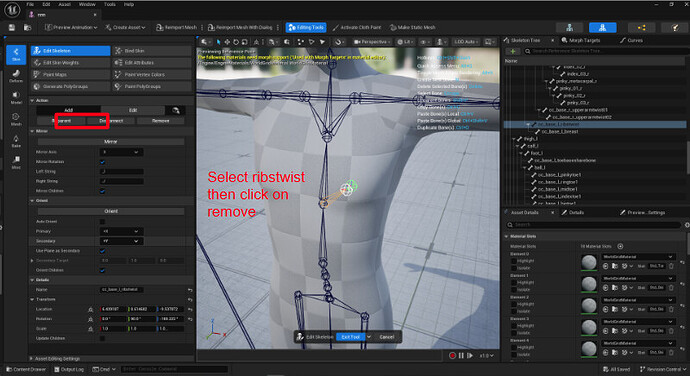Open the File menu

[30, 4]
